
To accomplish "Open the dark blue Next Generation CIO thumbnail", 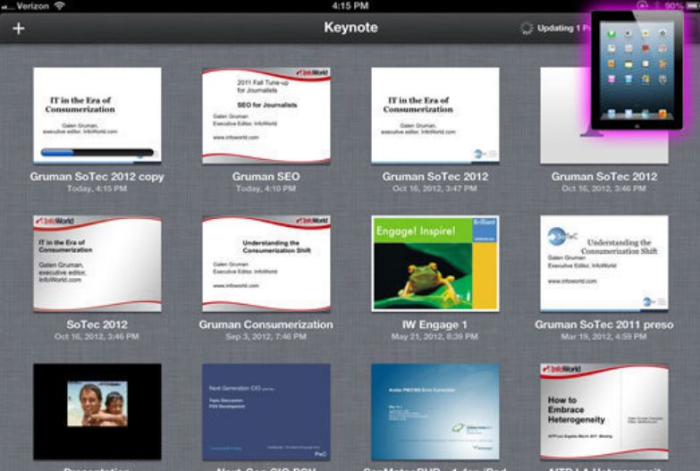I will [266, 412].
